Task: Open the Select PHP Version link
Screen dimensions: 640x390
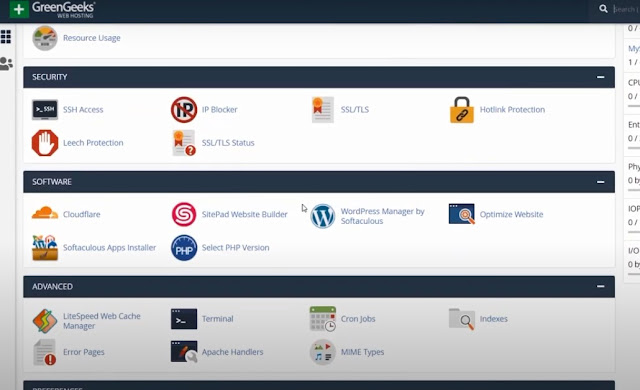Action: [x=236, y=248]
